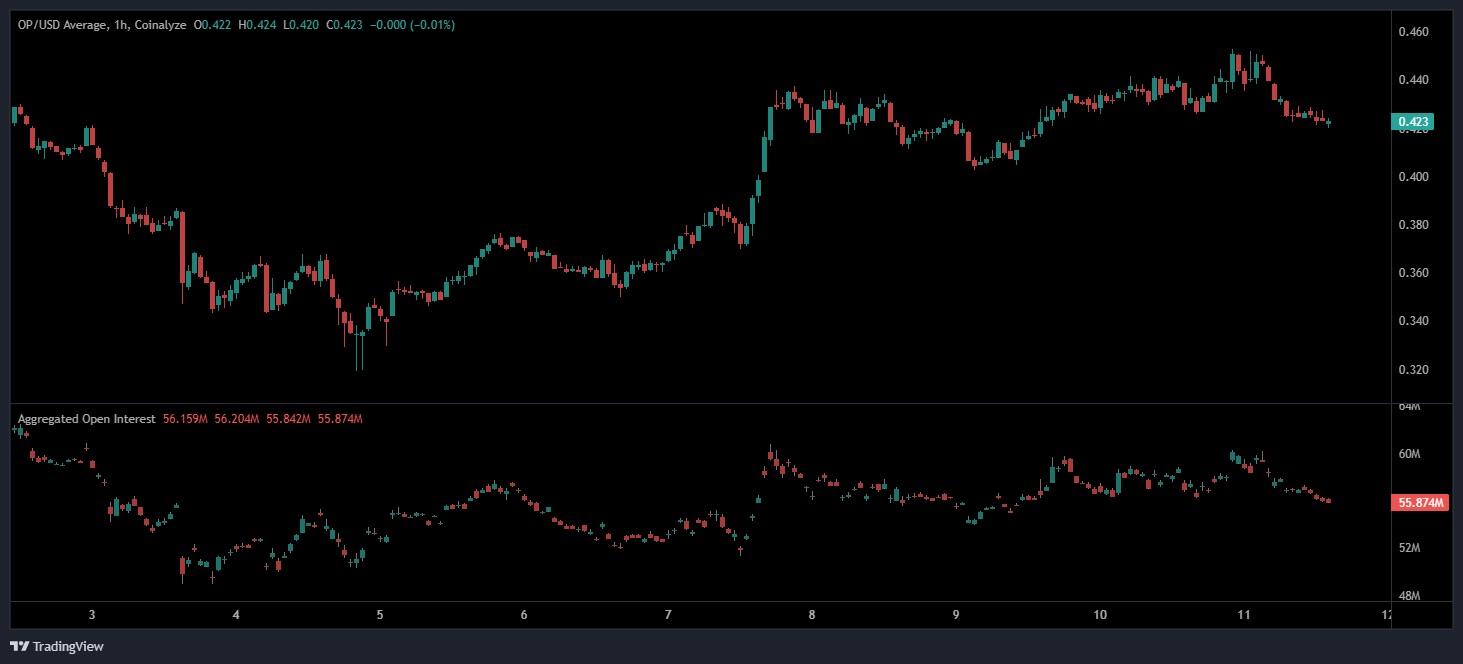Click the 48M level on open interest scale

click(1409, 596)
